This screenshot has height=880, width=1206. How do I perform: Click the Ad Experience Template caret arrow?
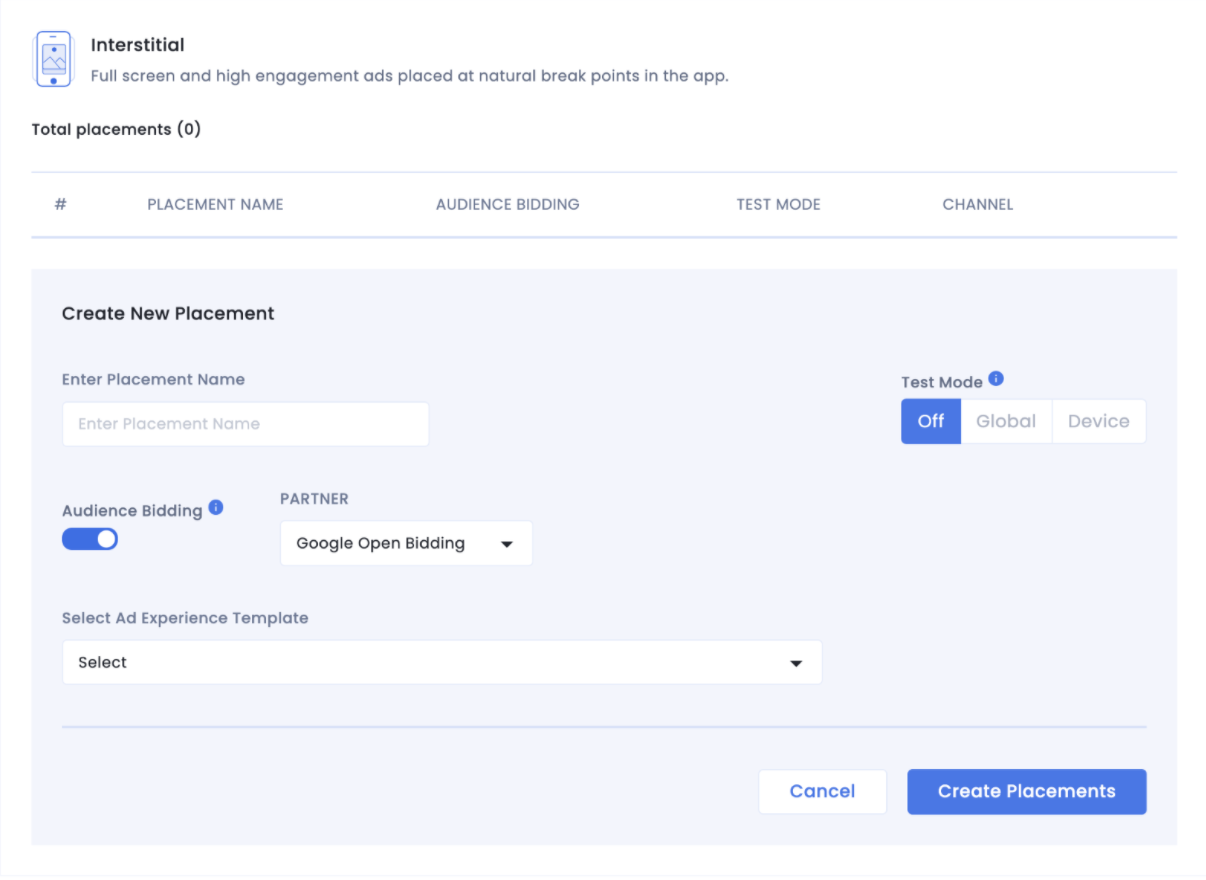click(x=796, y=663)
